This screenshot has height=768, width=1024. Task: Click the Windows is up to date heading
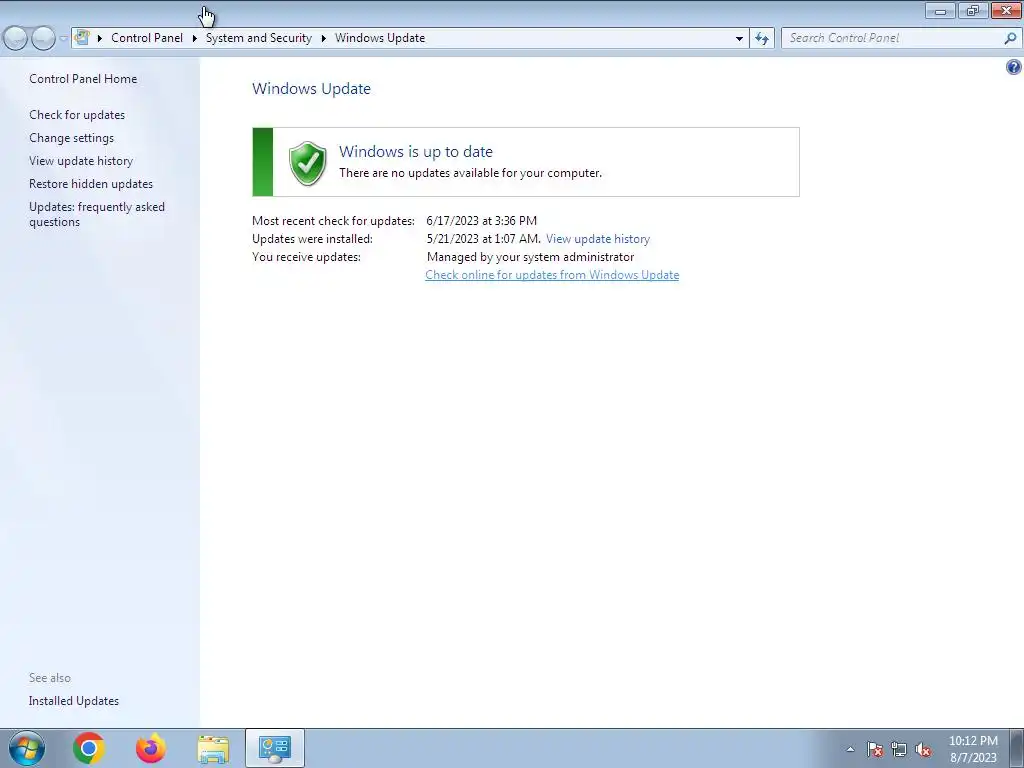(416, 152)
